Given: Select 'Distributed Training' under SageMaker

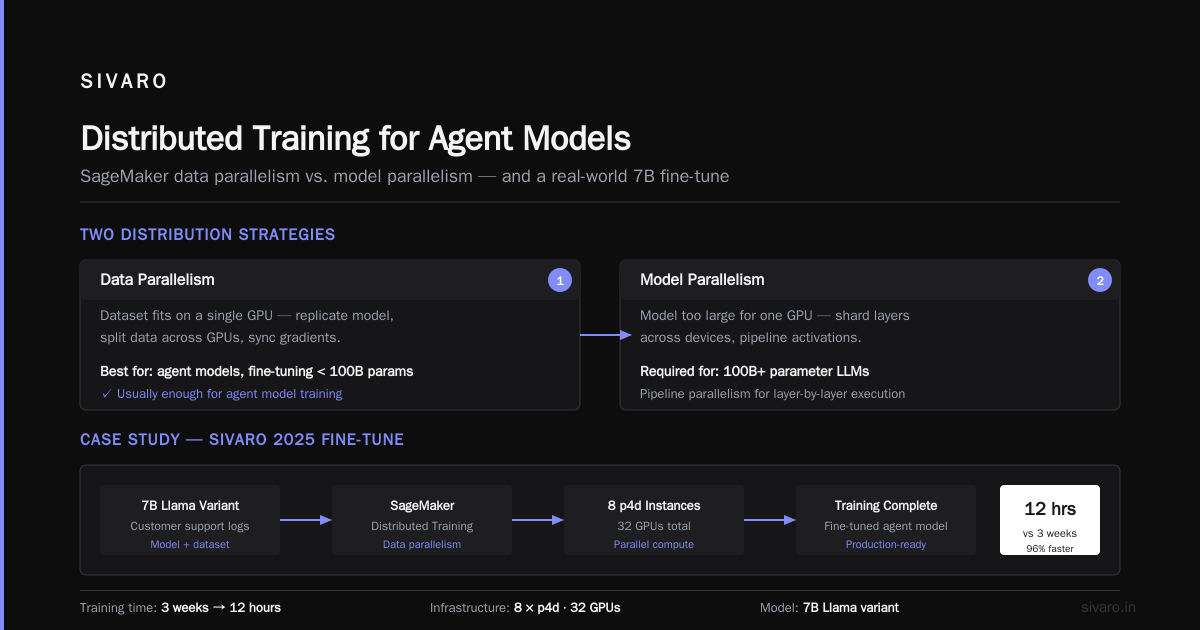Looking at the screenshot, I should (x=422, y=526).
